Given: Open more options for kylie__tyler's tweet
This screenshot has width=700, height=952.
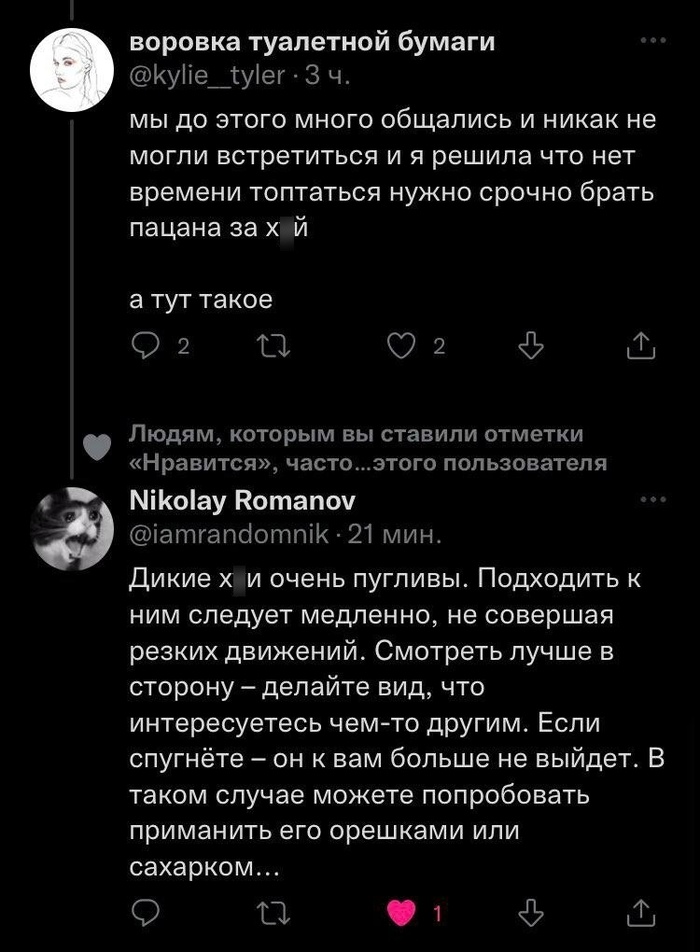Looking at the screenshot, I should (x=651, y=41).
